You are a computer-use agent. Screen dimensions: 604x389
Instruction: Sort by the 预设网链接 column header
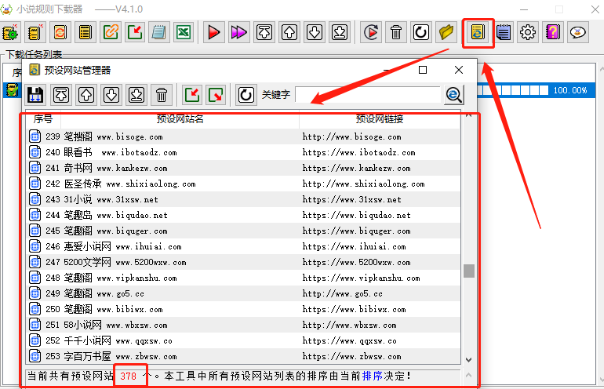coord(379,119)
